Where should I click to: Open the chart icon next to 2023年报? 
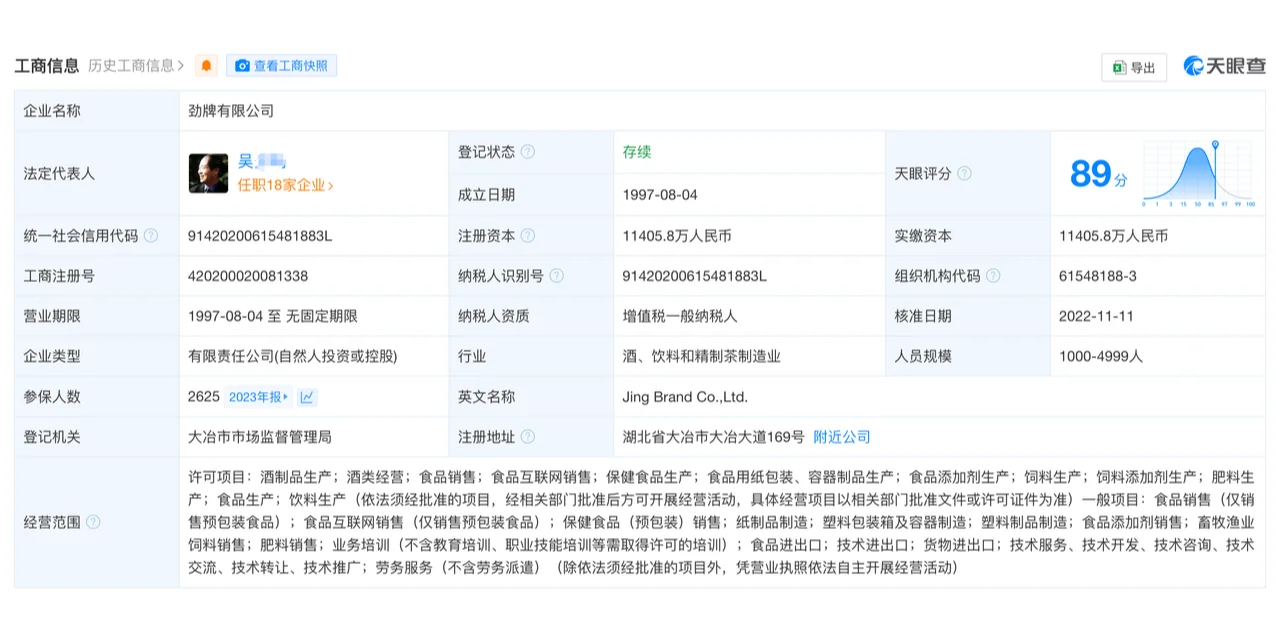(306, 397)
